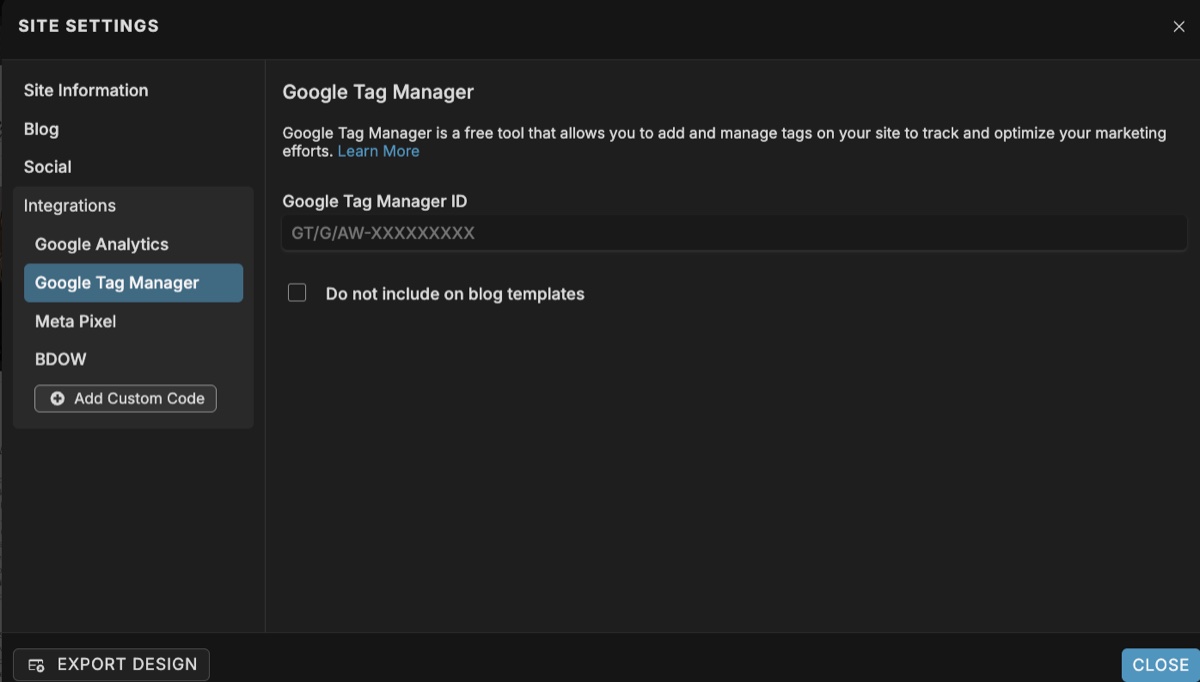Viewport: 1200px width, 682px height.
Task: Click the export icon beside Export Design
Action: (37, 665)
